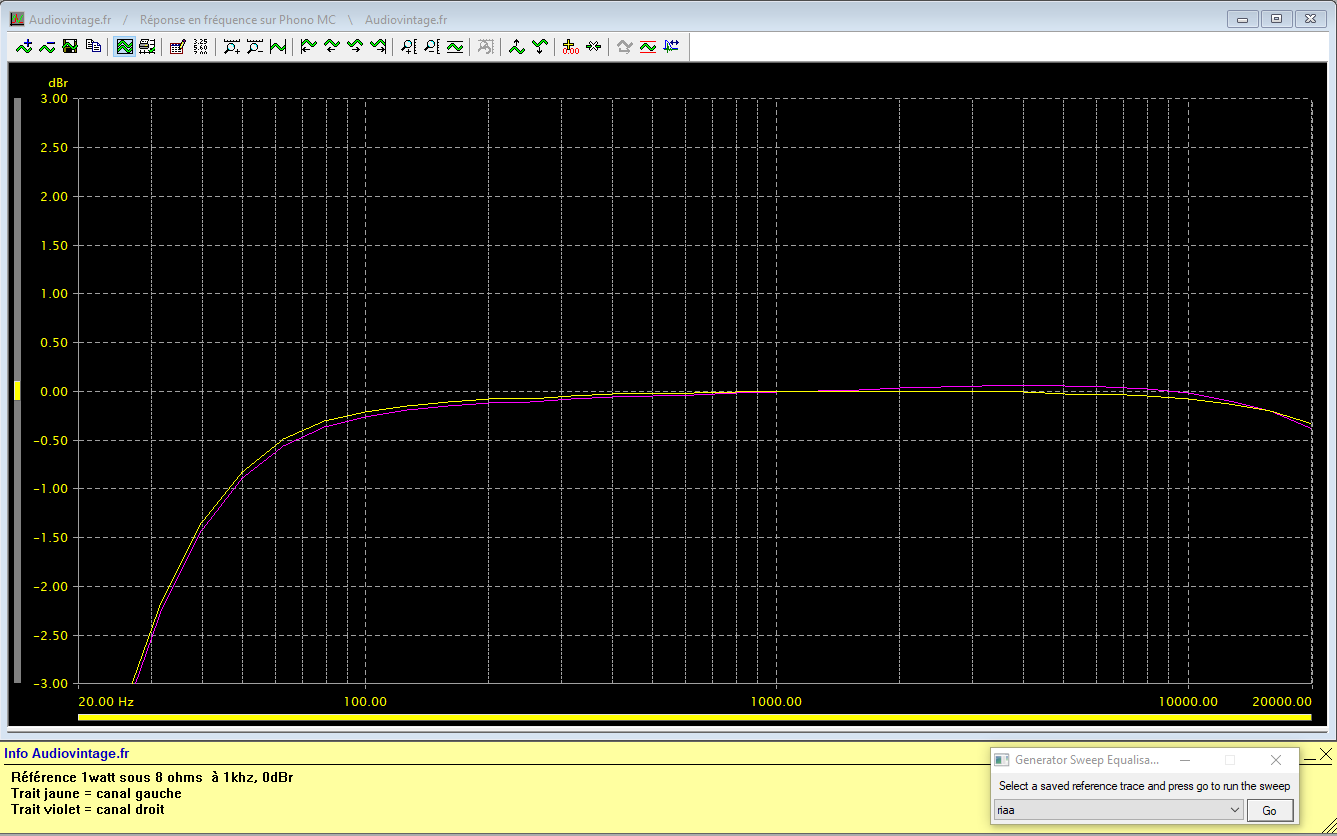1337x836 pixels.
Task: Click the magnifier plus with bracket icon
Action: tap(408, 46)
